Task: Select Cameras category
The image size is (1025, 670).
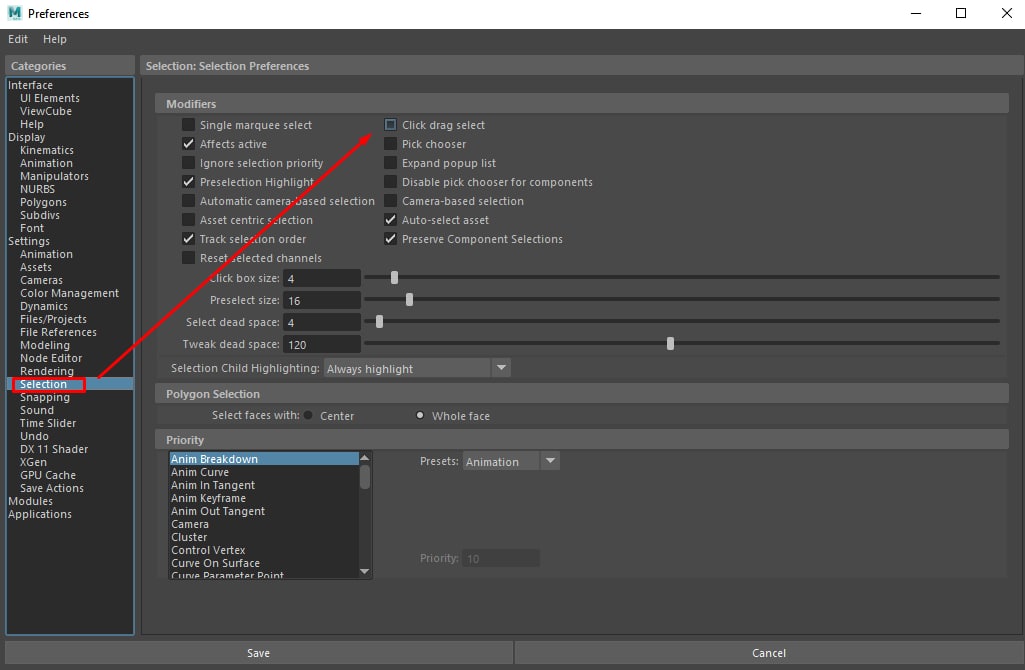Action: pos(41,280)
